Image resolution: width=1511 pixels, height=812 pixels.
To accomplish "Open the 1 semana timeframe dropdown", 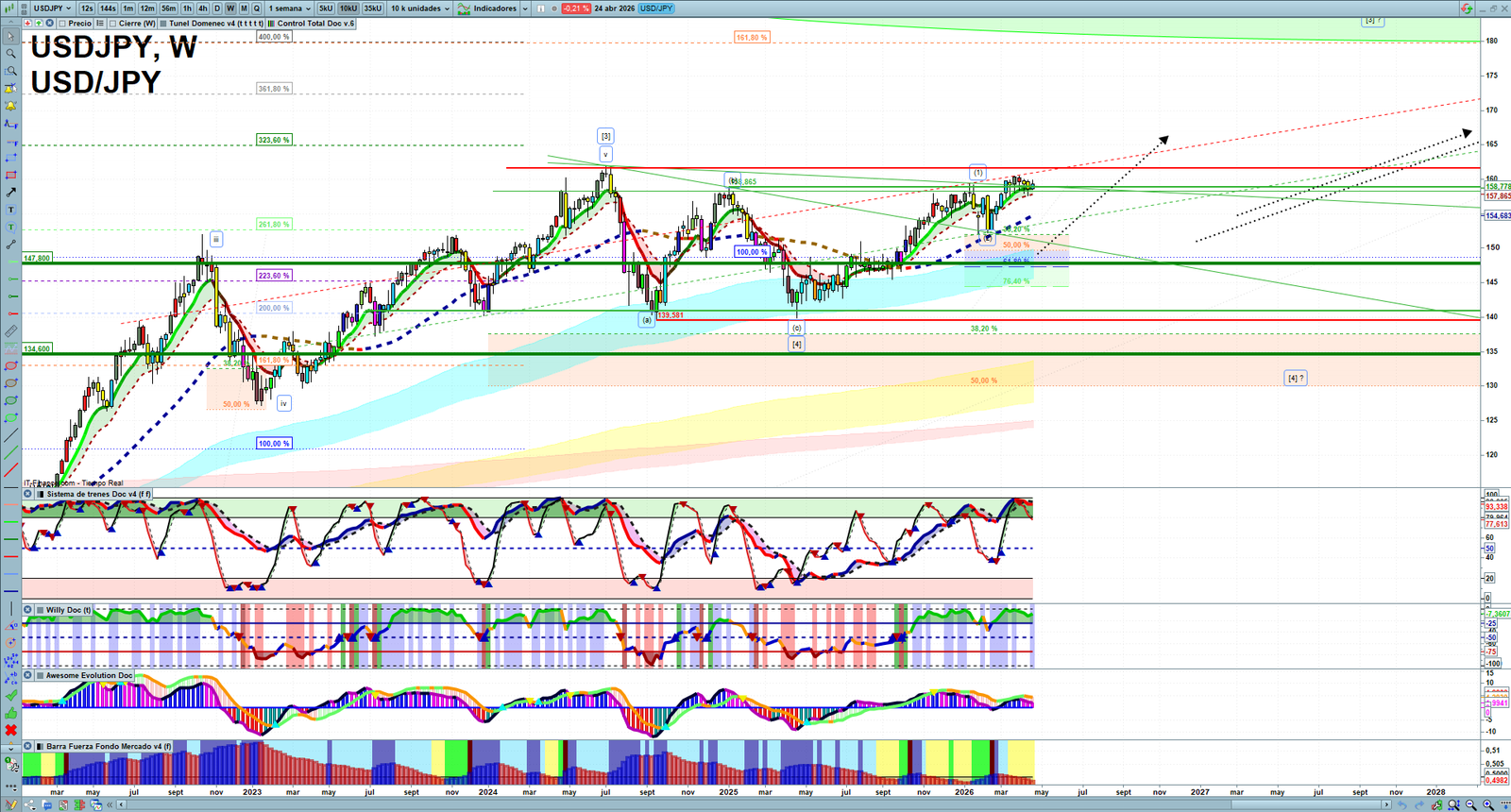I will pos(290,8).
